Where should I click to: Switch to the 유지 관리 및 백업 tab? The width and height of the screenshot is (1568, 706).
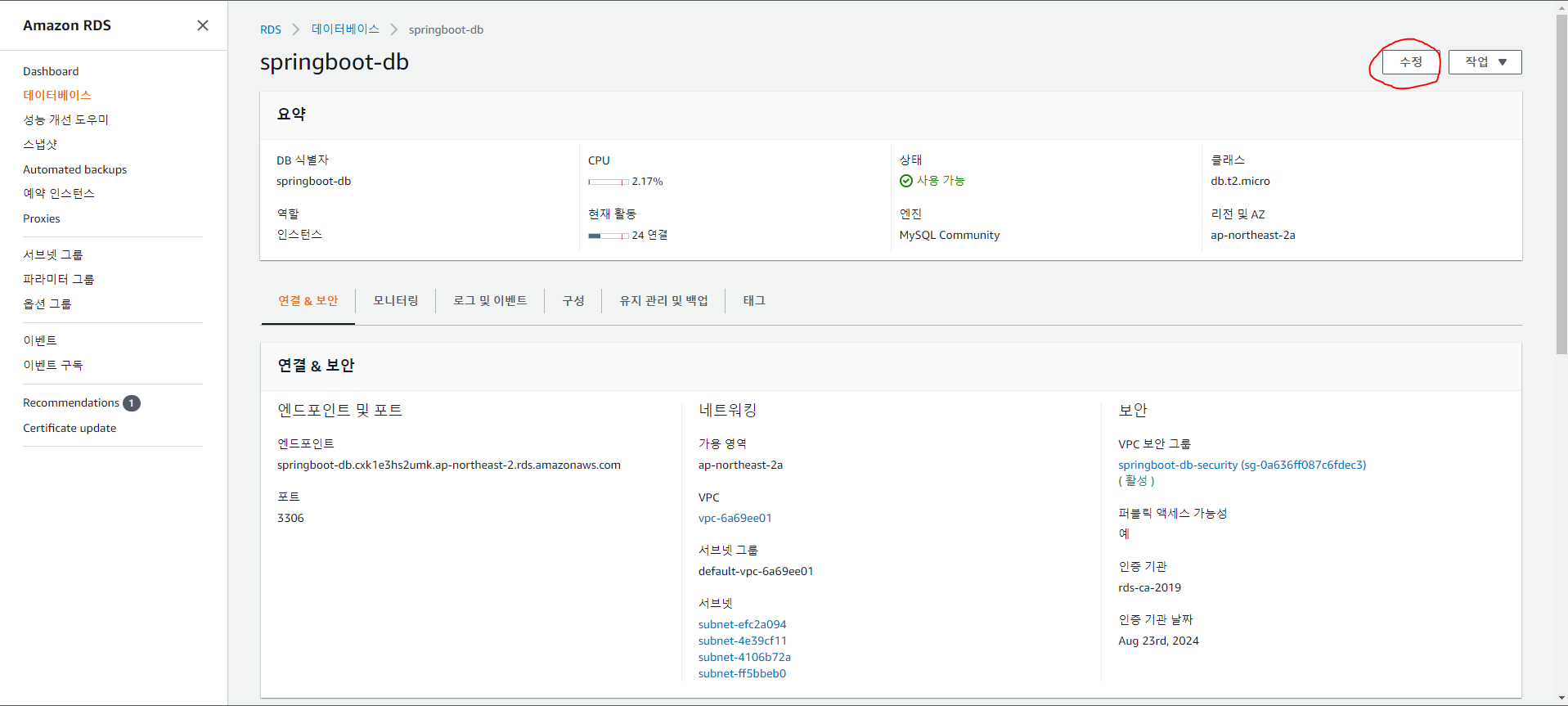coord(663,301)
